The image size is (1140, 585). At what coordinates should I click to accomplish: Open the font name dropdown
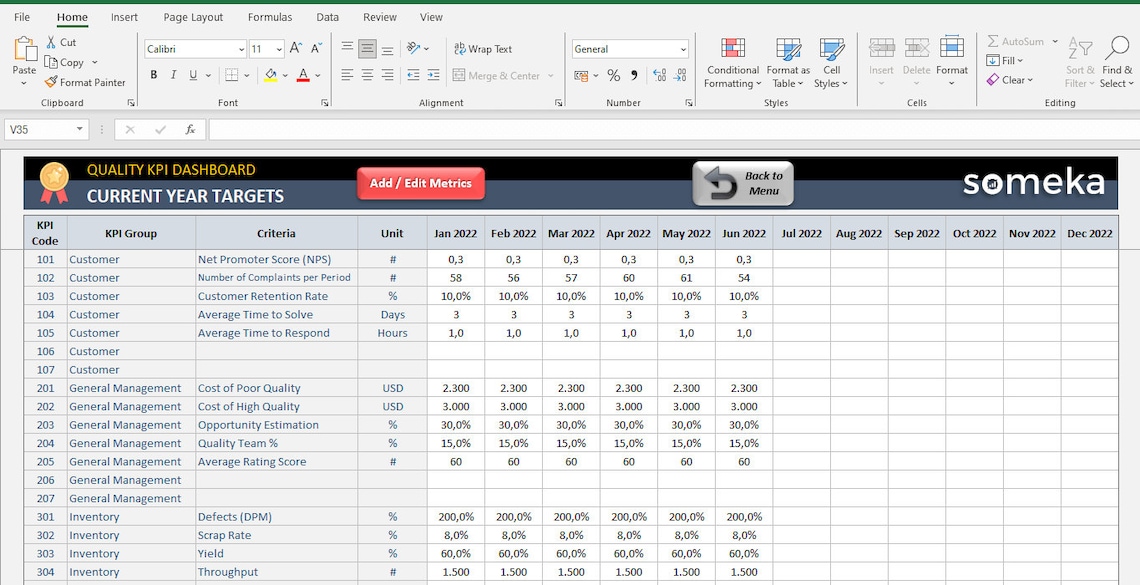[240, 48]
